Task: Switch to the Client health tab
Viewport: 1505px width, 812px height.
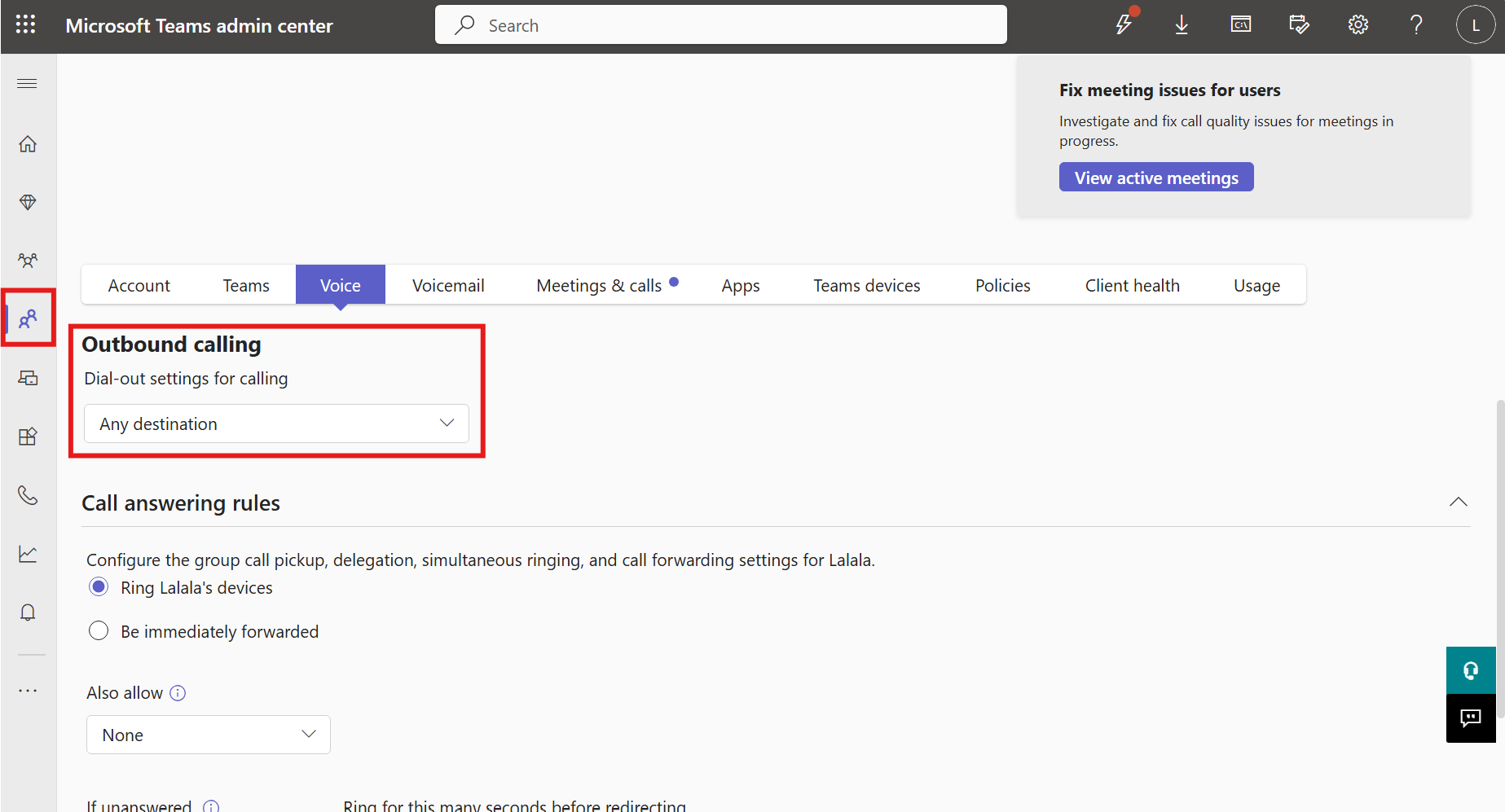Action: pos(1133,285)
